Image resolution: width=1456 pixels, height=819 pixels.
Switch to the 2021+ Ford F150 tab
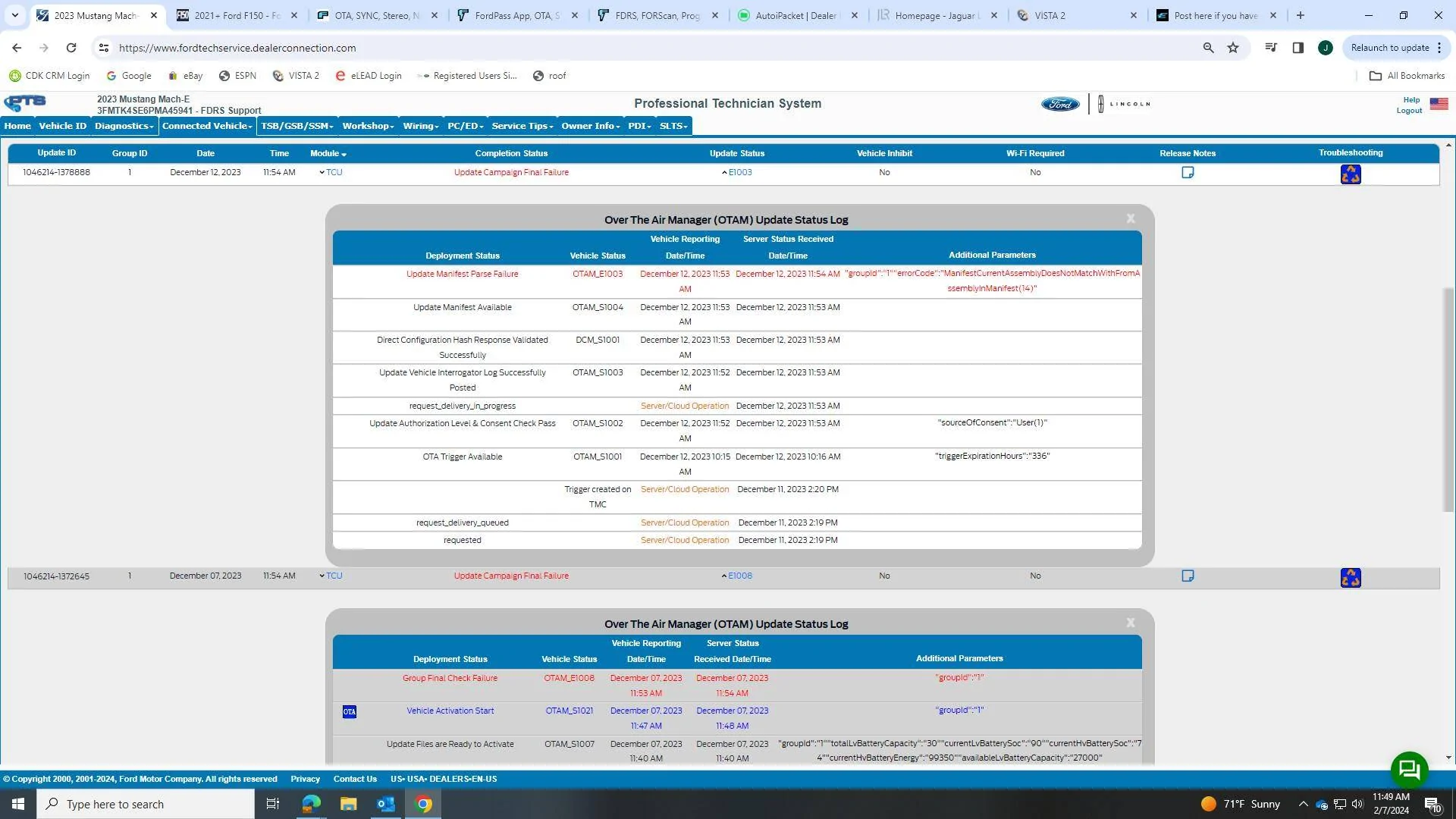[237, 15]
